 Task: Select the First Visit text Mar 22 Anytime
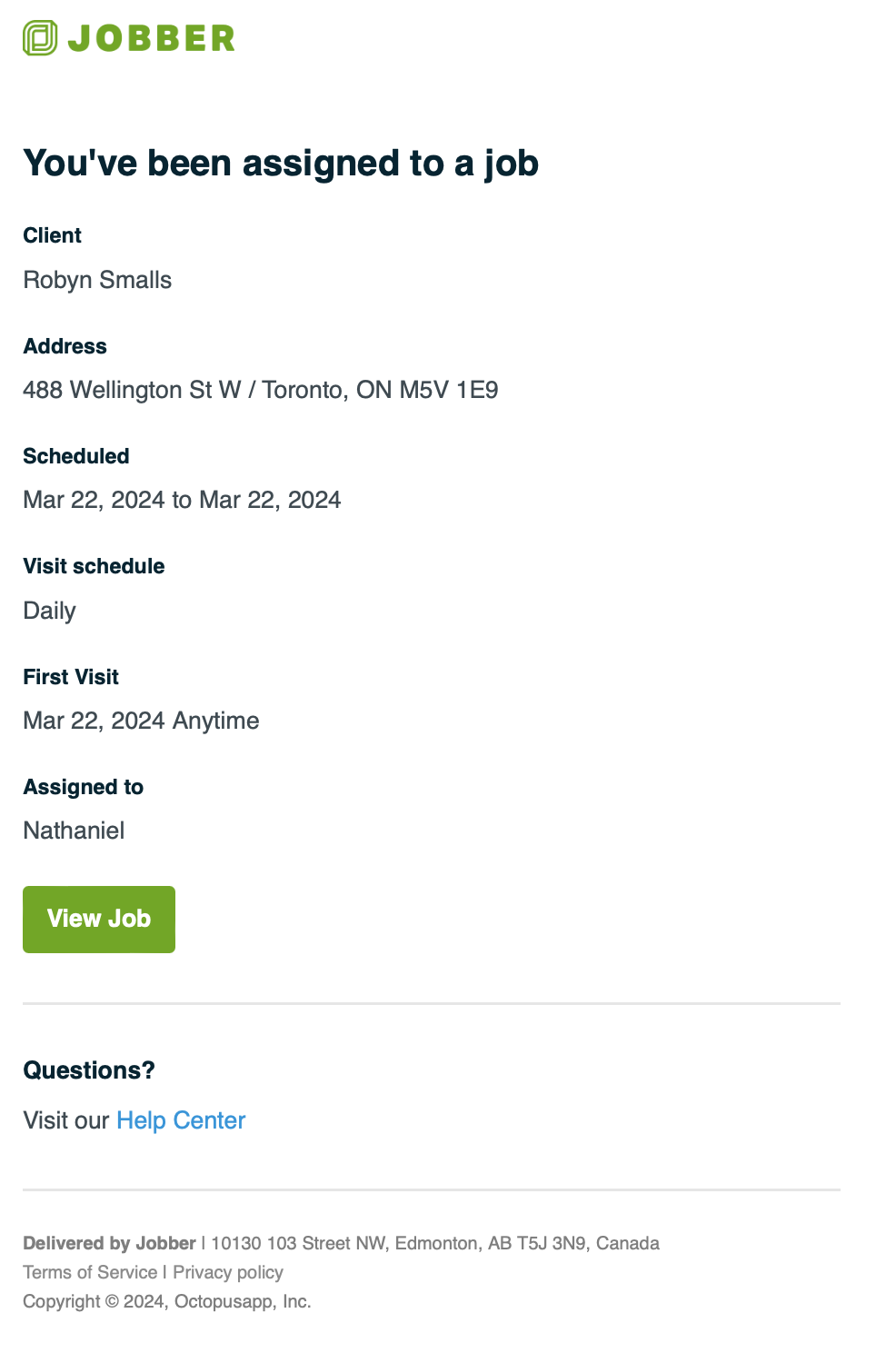click(x=141, y=720)
